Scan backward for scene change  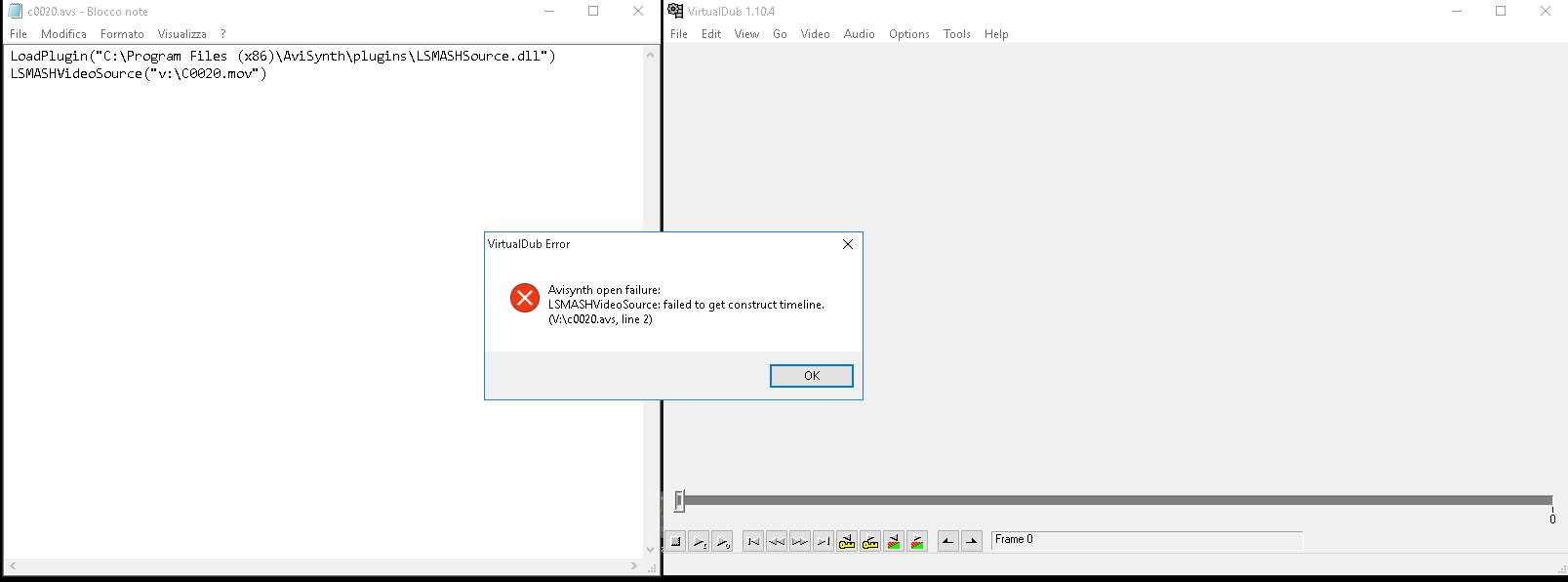[894, 541]
